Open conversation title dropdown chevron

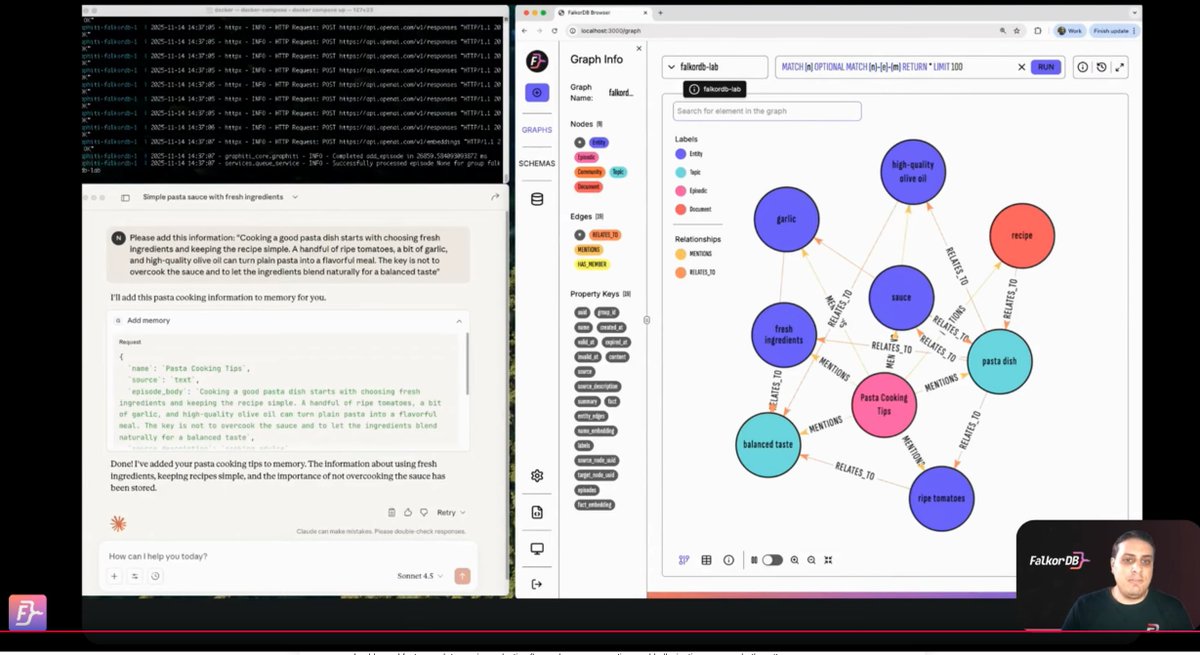click(295, 198)
